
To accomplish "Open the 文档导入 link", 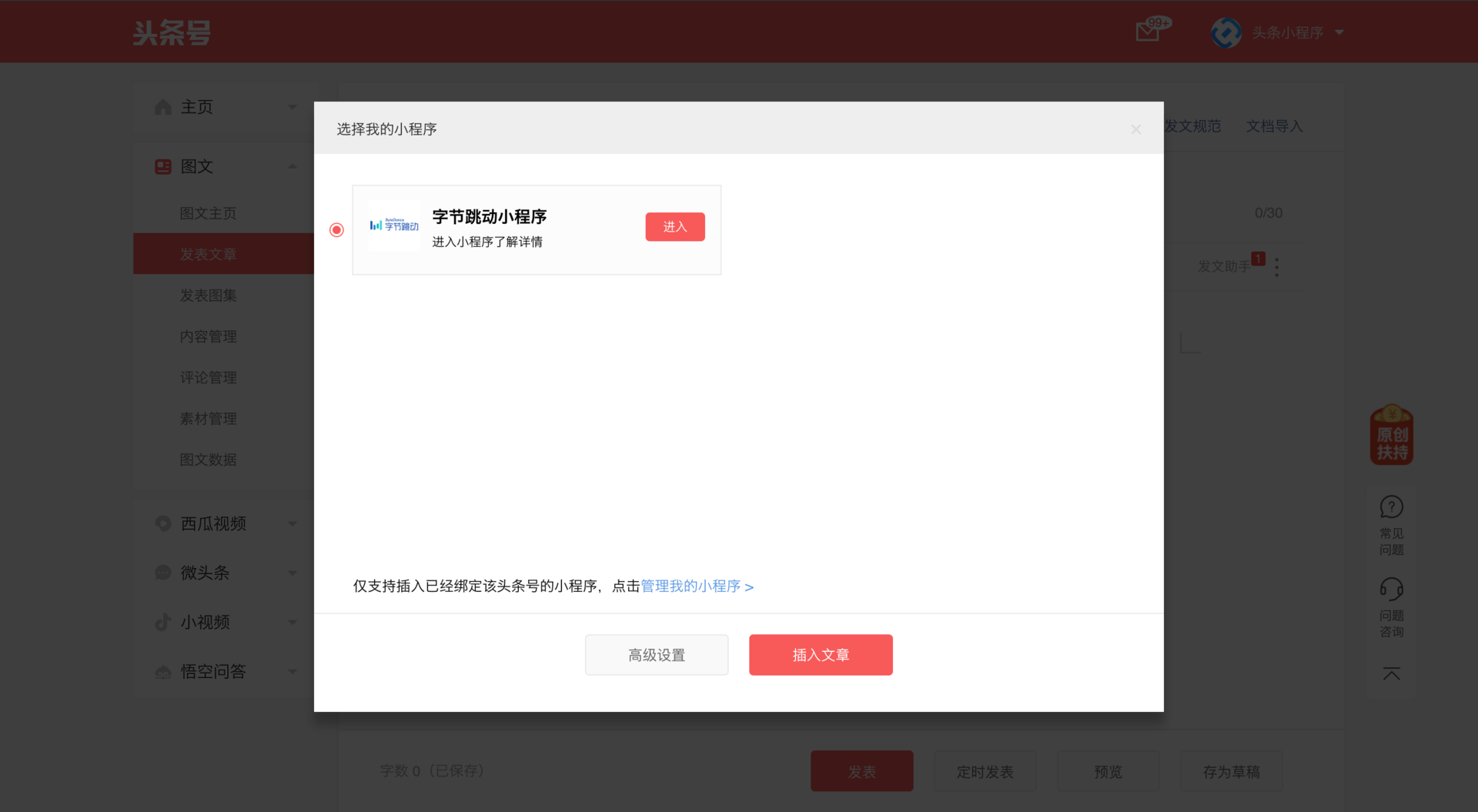I will click(x=1274, y=126).
